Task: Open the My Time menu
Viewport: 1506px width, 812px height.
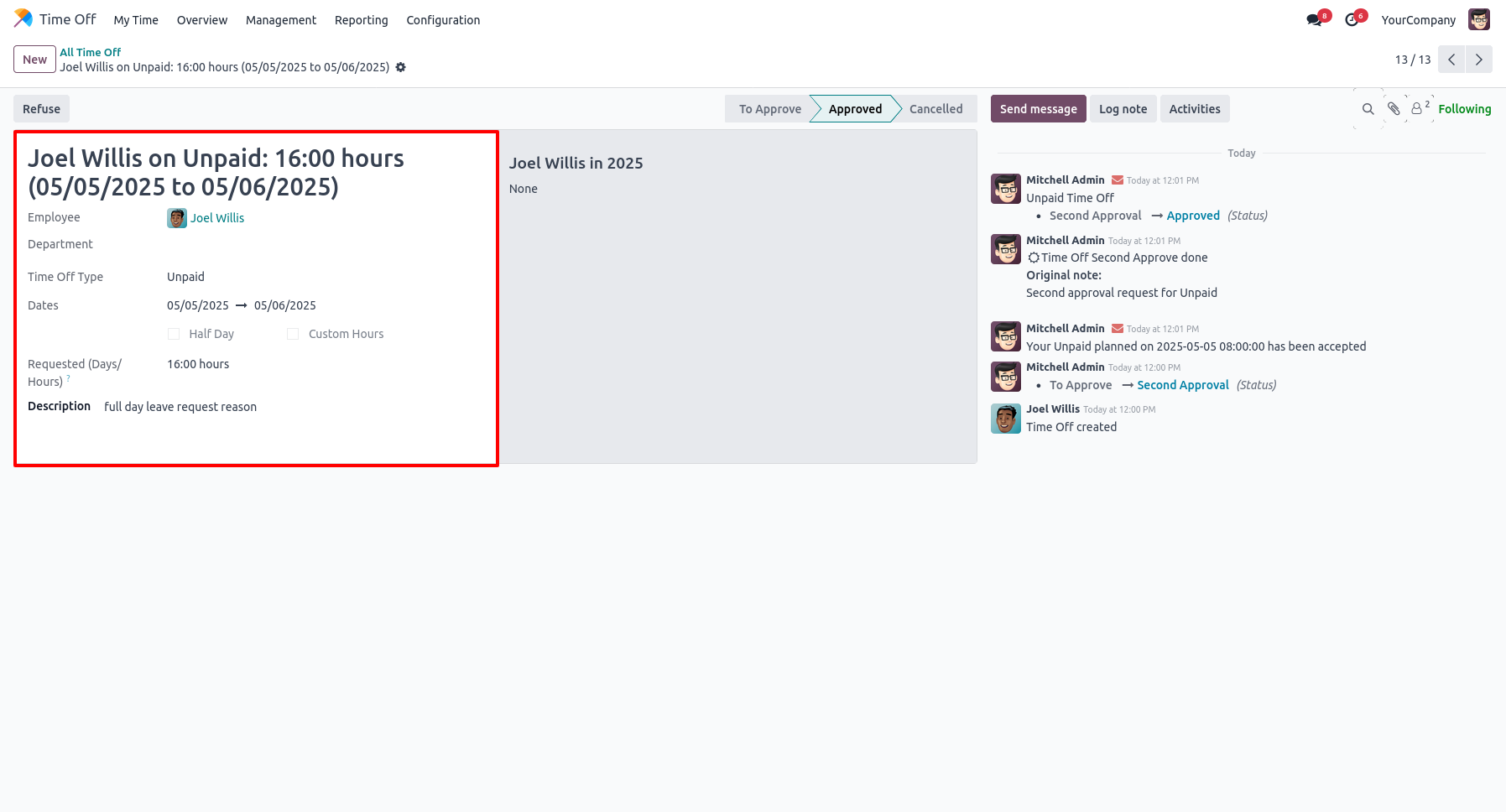Action: click(136, 20)
